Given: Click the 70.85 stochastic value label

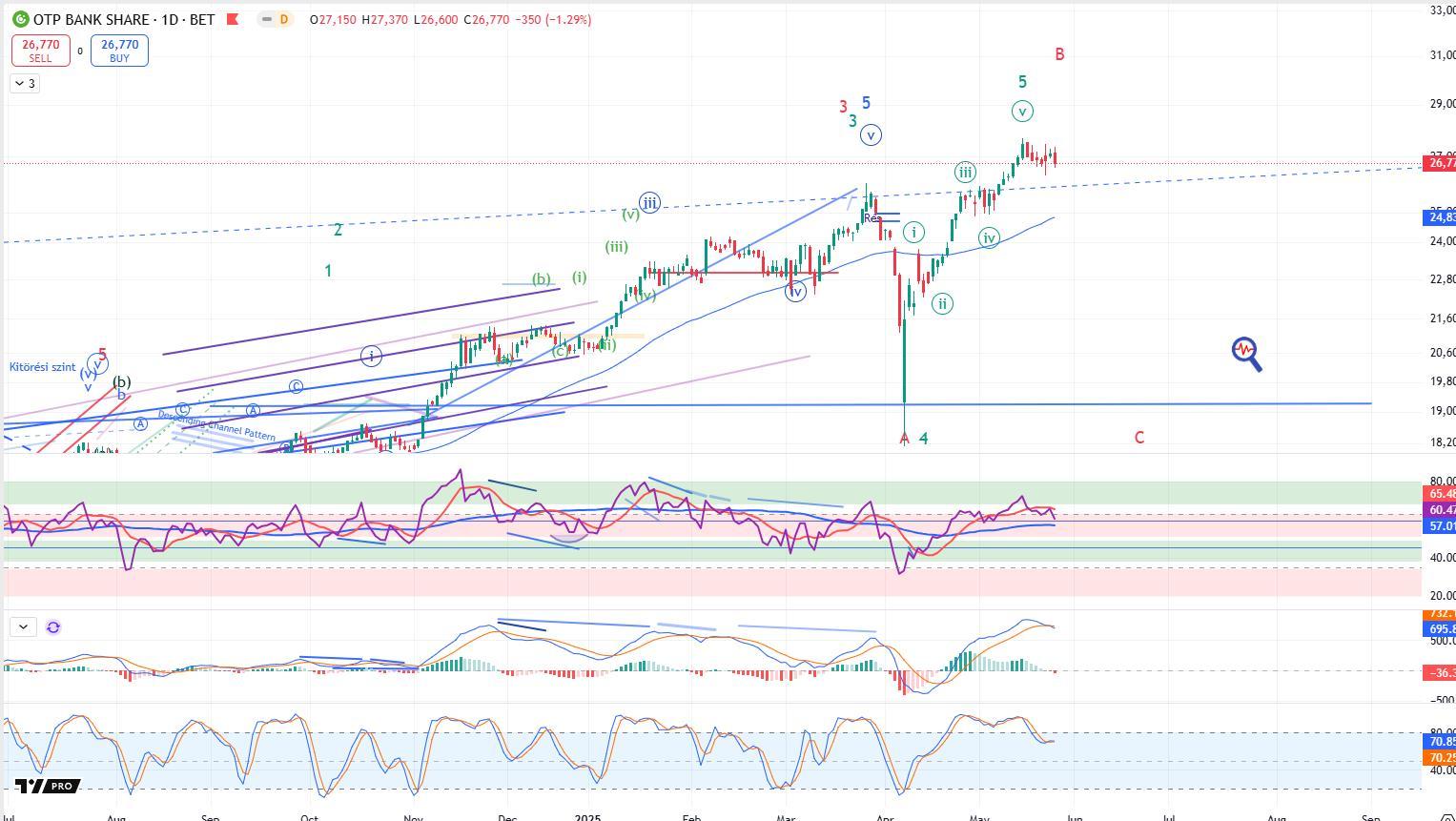Looking at the screenshot, I should [x=1439, y=742].
